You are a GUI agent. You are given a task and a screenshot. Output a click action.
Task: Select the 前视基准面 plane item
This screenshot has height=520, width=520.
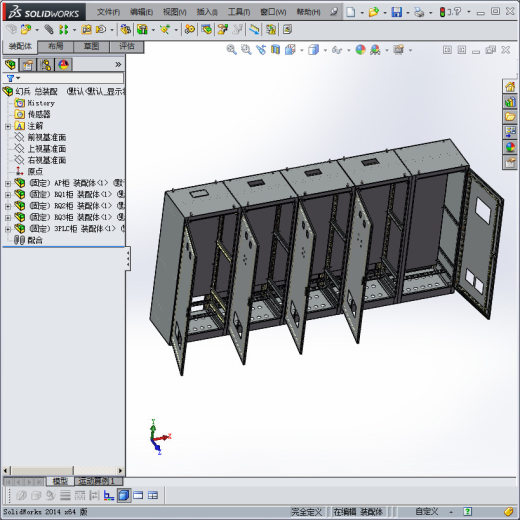point(47,137)
